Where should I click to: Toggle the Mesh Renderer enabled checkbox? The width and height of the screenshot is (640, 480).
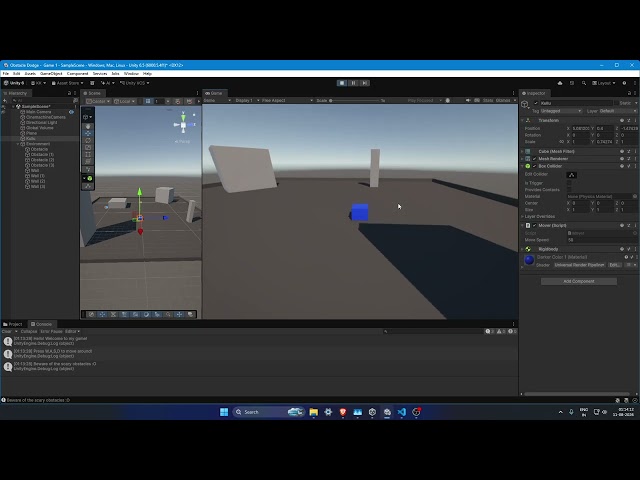(x=535, y=159)
